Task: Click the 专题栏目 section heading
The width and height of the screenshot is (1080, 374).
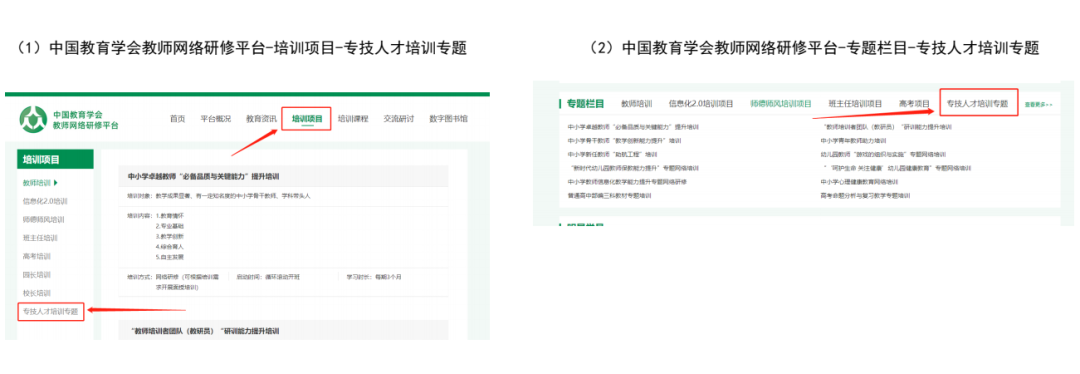Action: pyautogui.click(x=585, y=104)
